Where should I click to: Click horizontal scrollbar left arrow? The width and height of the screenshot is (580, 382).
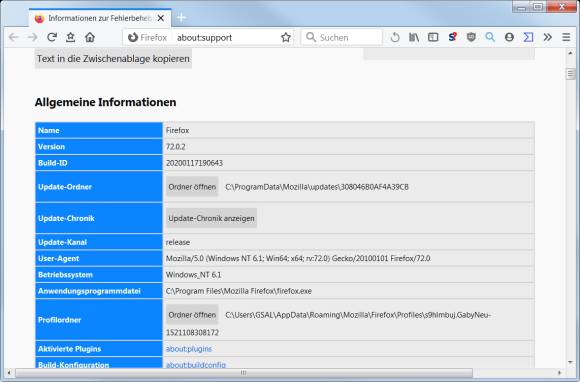tap(9, 373)
